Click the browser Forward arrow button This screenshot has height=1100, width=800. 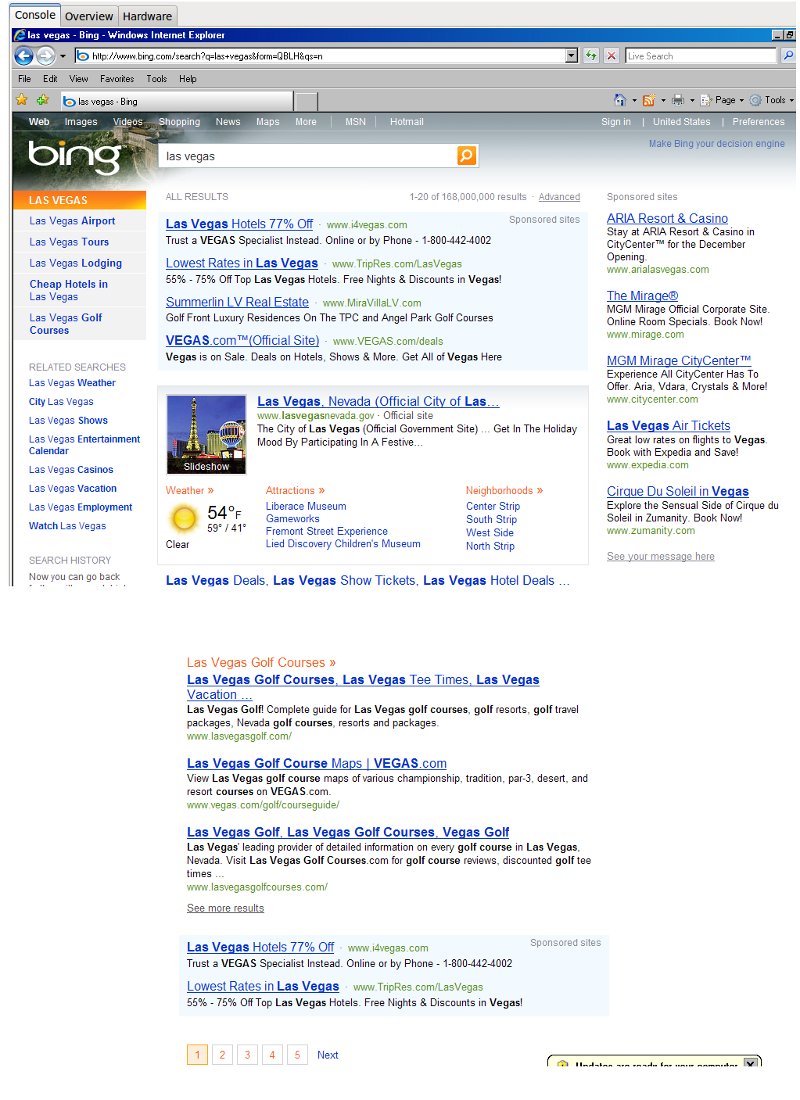[x=46, y=56]
